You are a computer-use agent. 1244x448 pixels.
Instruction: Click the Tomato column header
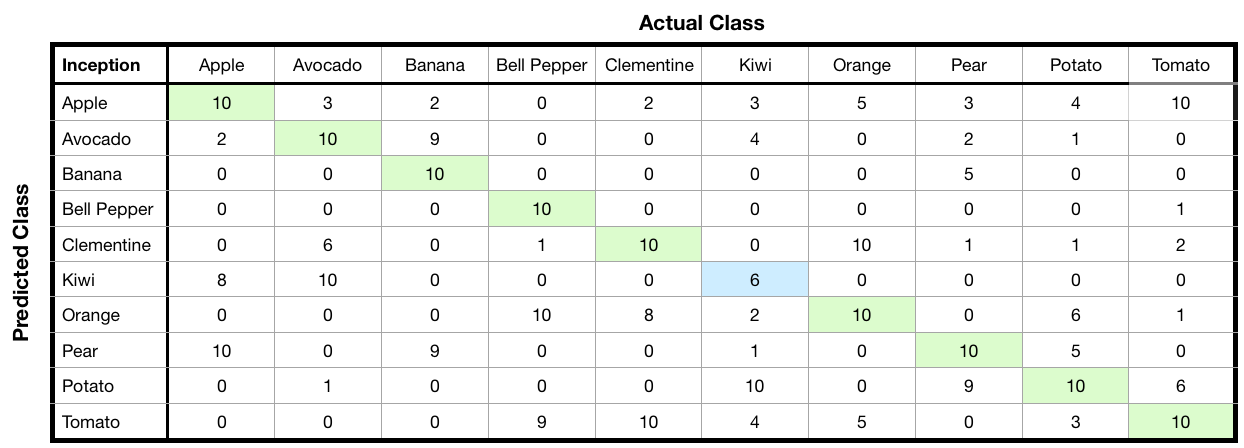(x=1181, y=66)
